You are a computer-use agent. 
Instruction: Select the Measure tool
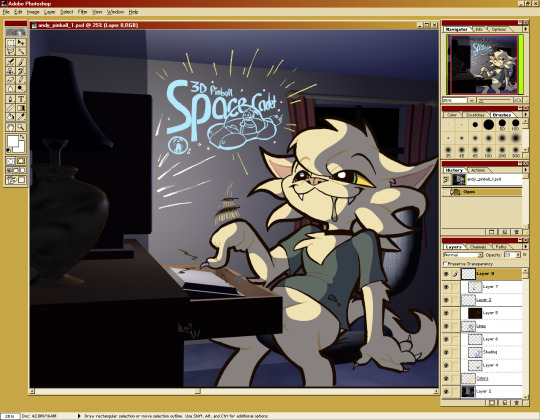pos(11,108)
